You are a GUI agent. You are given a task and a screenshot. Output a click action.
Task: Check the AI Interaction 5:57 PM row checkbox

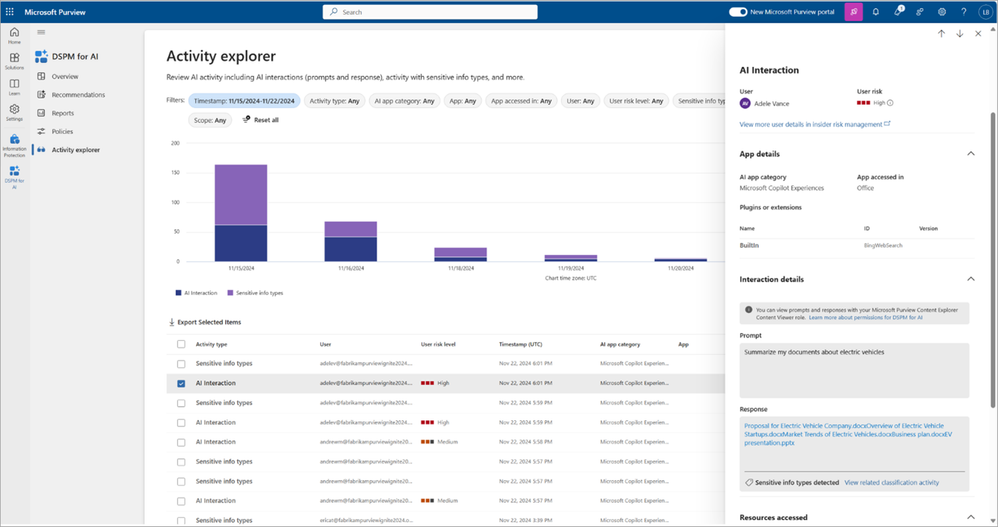coord(181,501)
